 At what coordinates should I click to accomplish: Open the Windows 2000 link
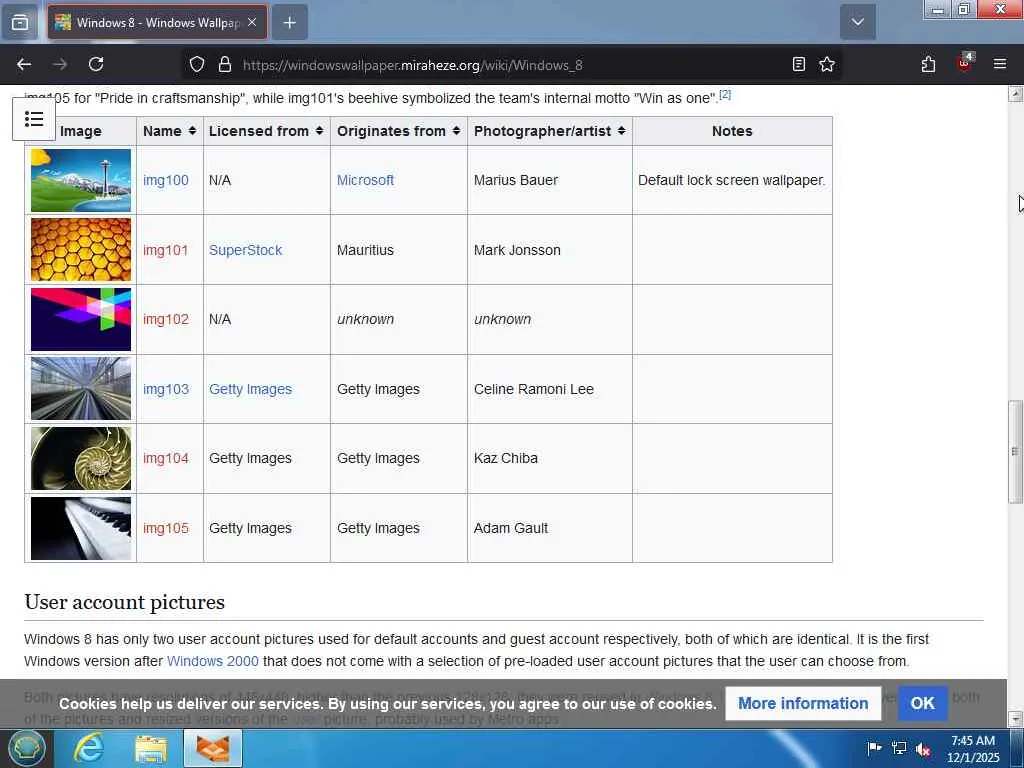(x=213, y=661)
